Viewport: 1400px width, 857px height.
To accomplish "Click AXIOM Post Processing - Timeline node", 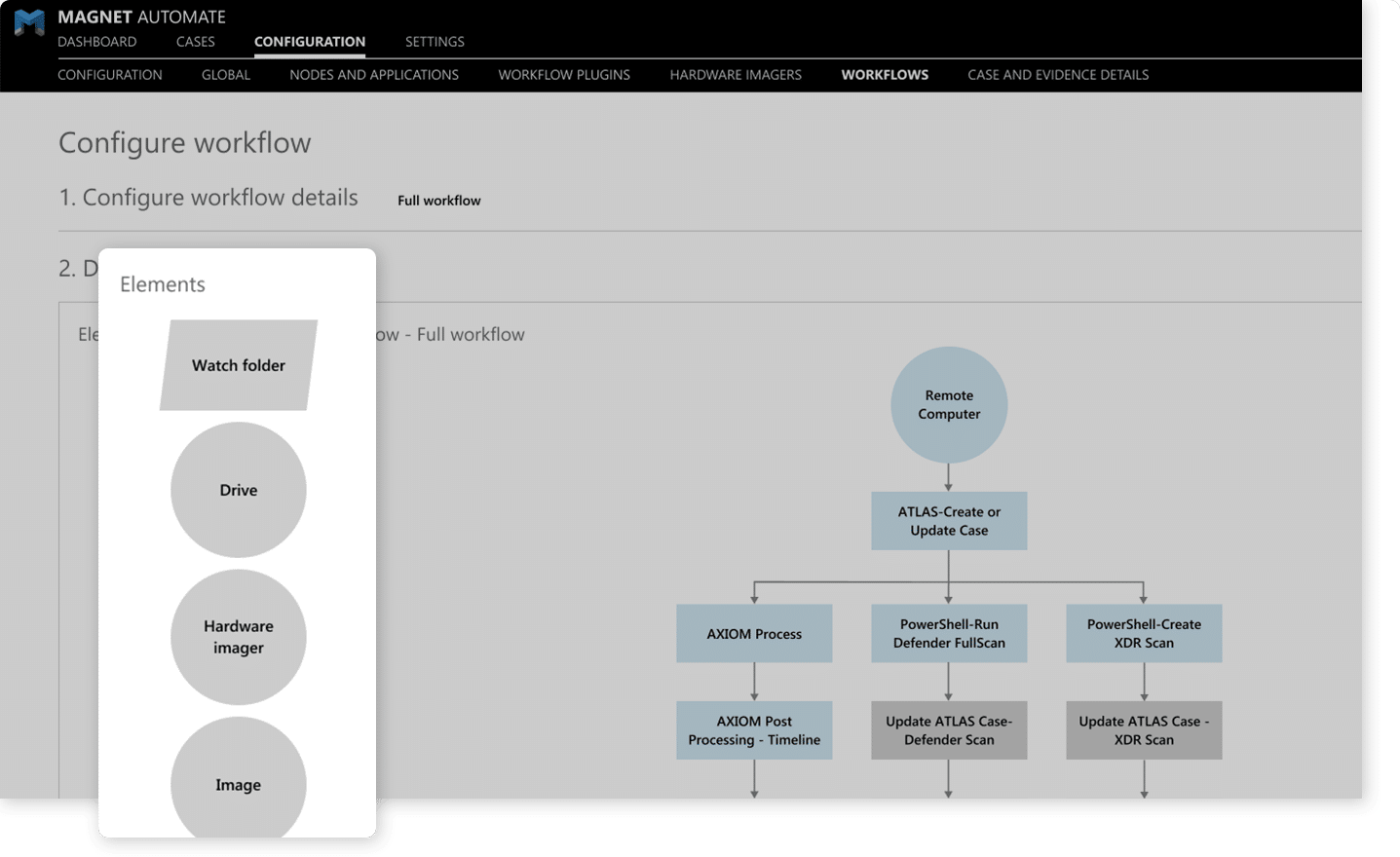I will 754,730.
